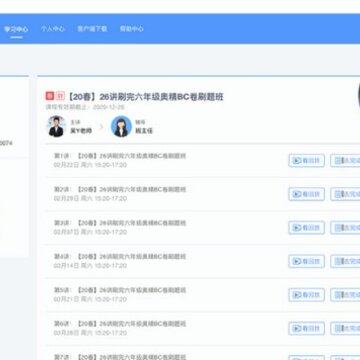Open main lecturer 吴Y老师 avatar
360x360 pixels.
[x=56, y=126]
